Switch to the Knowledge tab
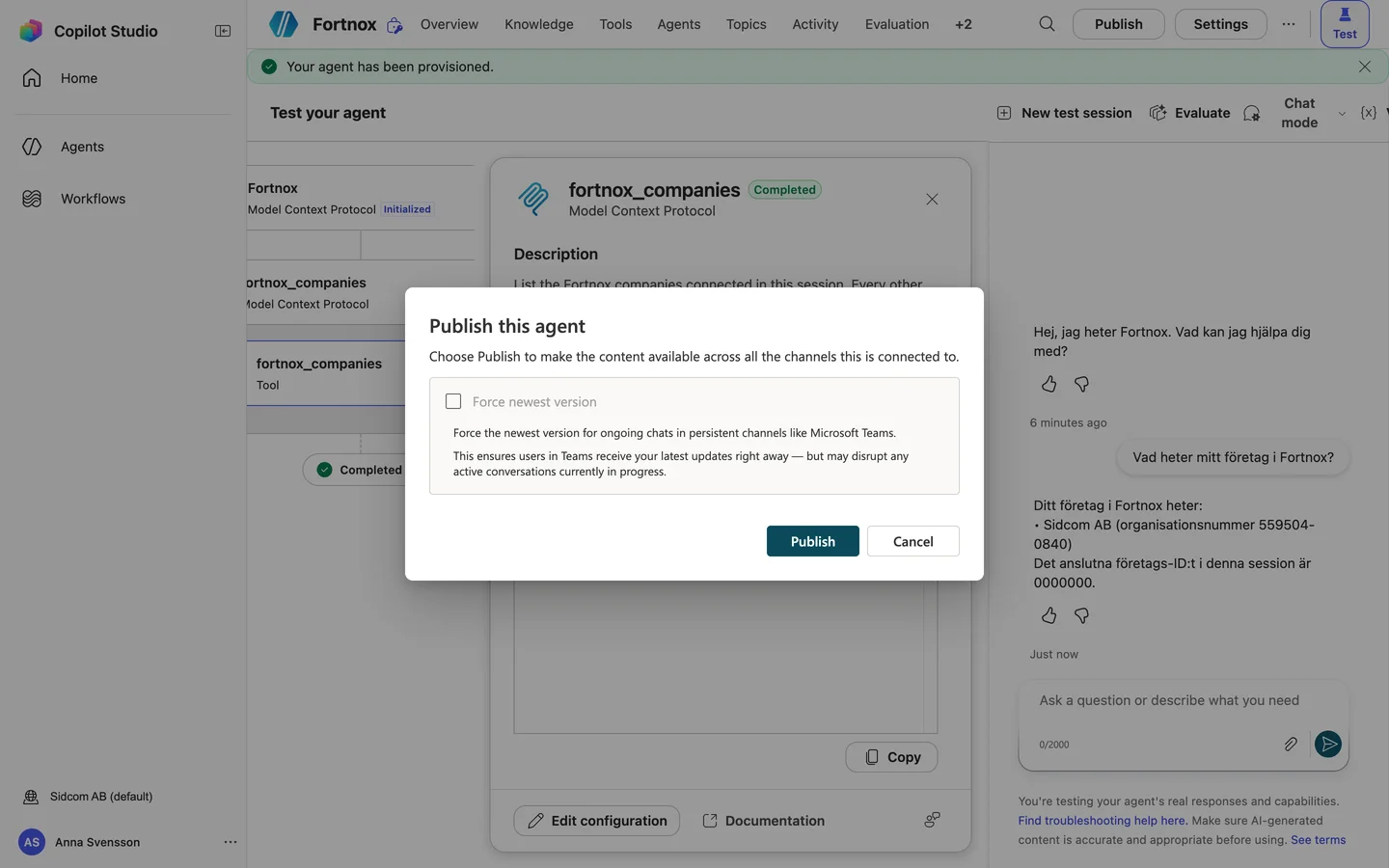The width and height of the screenshot is (1389, 868). (539, 24)
